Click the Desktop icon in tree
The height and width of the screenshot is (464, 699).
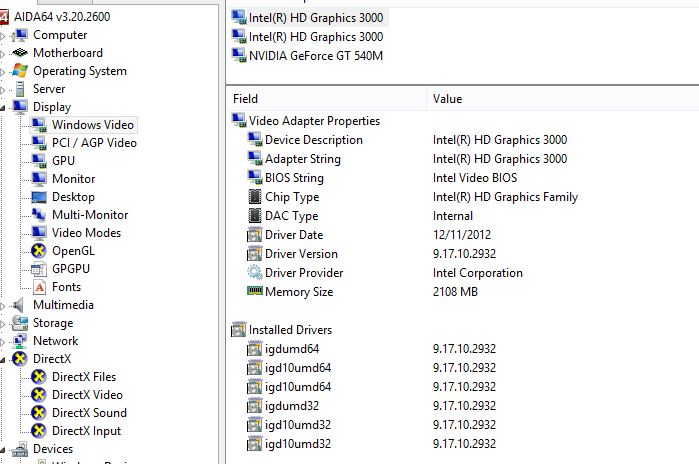coord(39,197)
